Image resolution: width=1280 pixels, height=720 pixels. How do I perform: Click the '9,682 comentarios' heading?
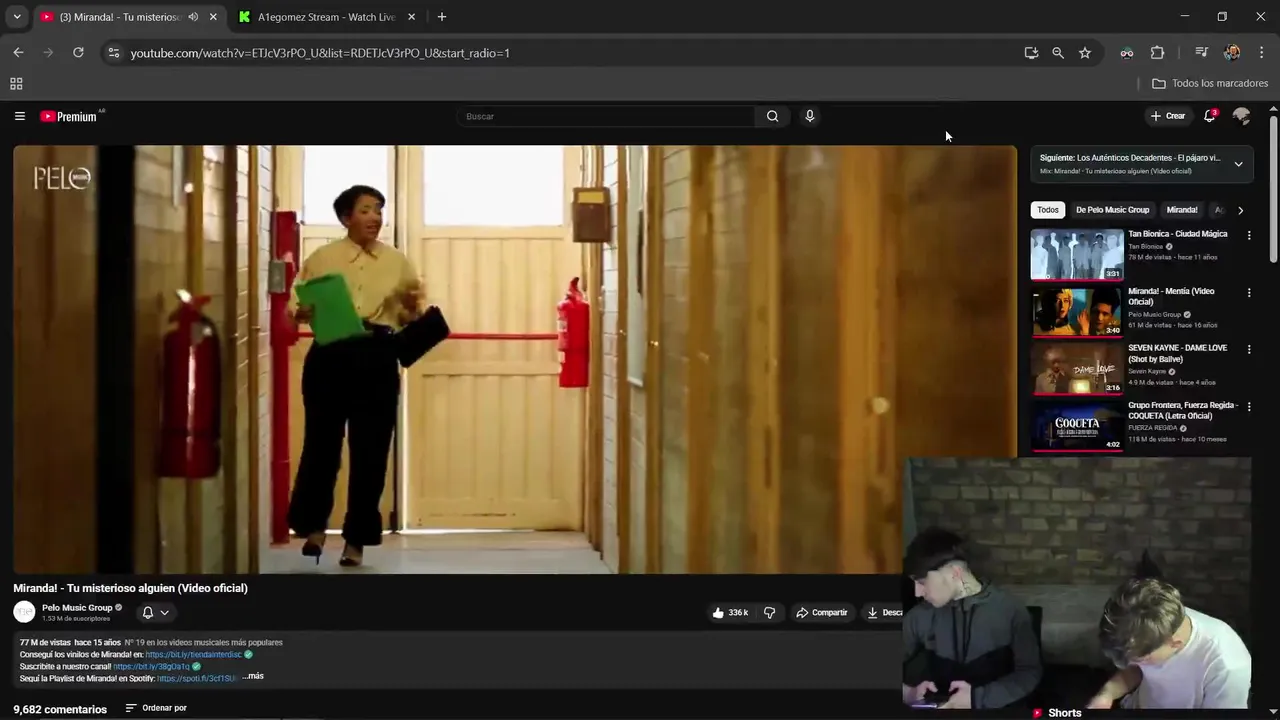point(60,709)
